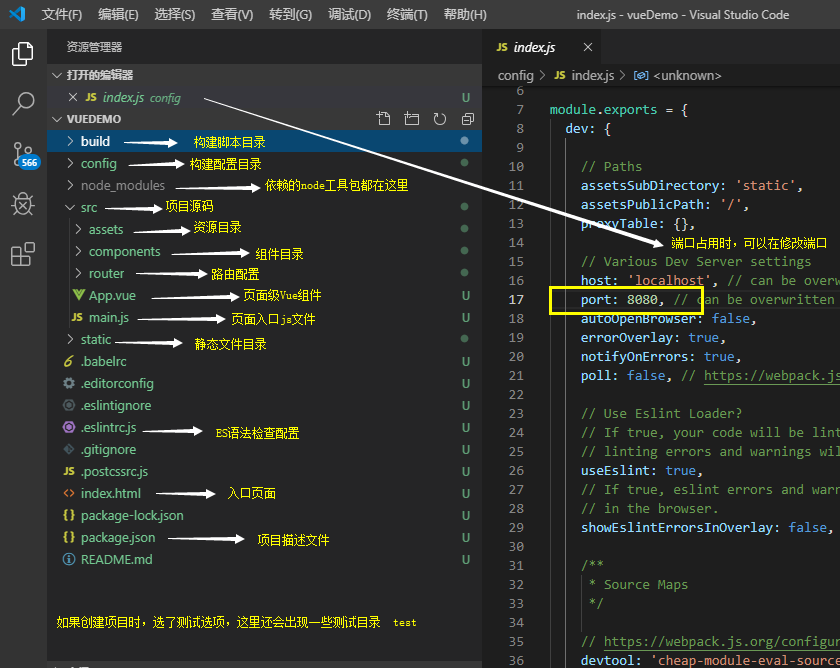Open the 文件(F) menu

[x=62, y=14]
